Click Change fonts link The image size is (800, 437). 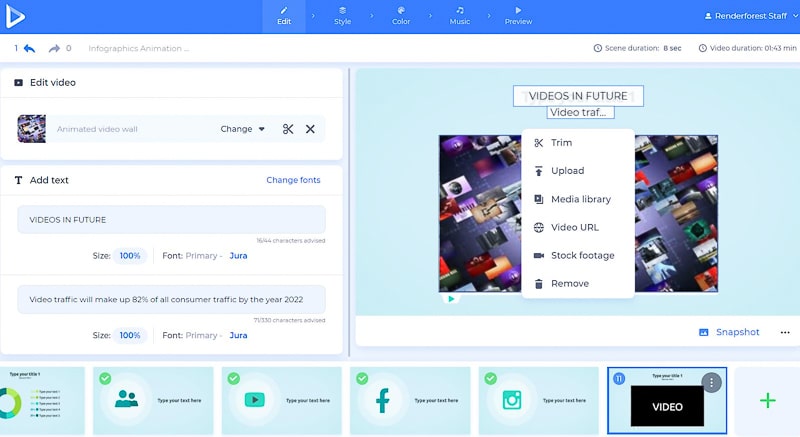coord(293,180)
